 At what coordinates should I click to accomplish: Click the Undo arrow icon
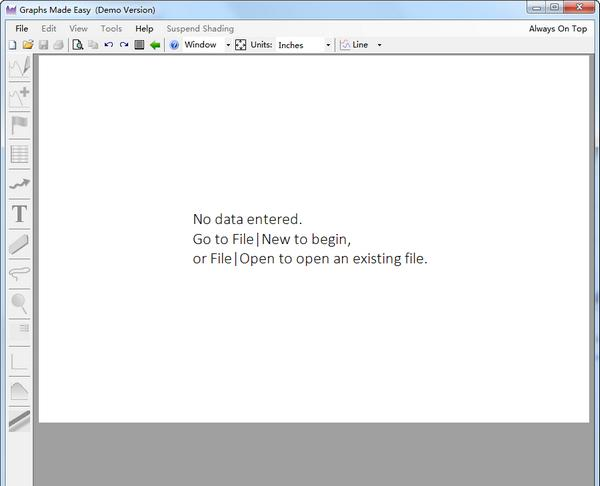point(109,45)
